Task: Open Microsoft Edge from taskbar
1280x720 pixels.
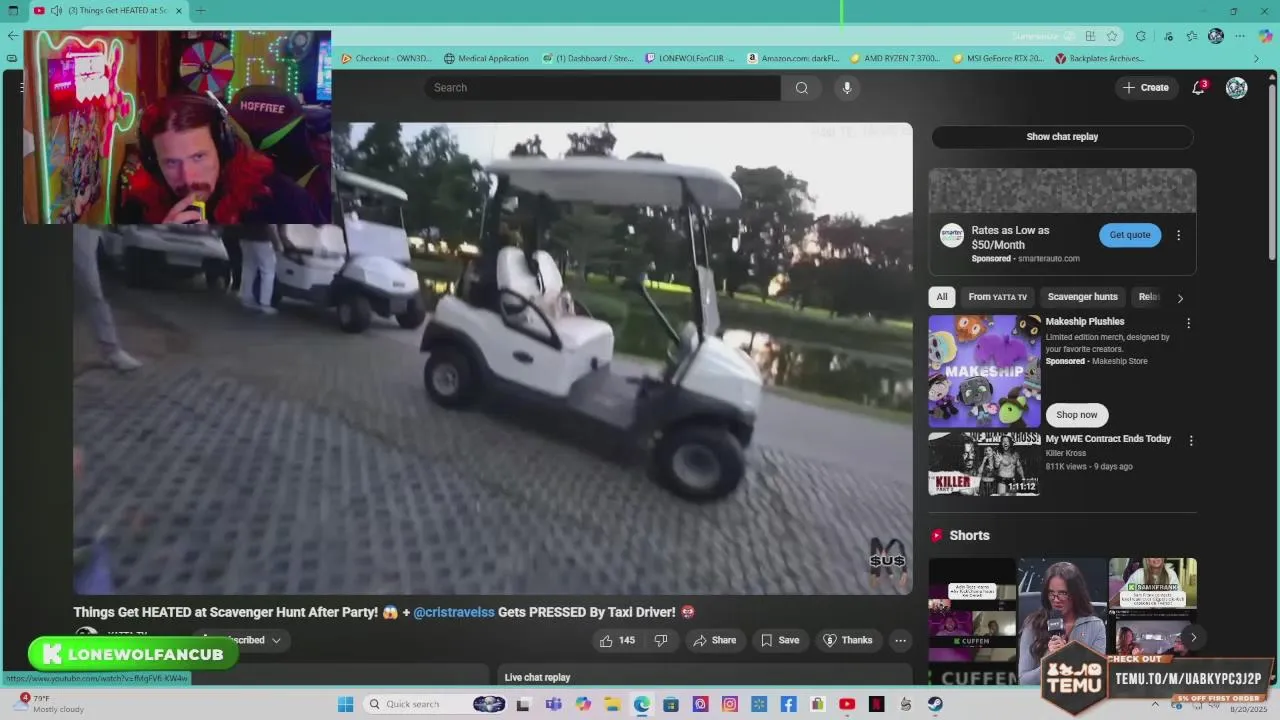Action: pyautogui.click(x=641, y=704)
